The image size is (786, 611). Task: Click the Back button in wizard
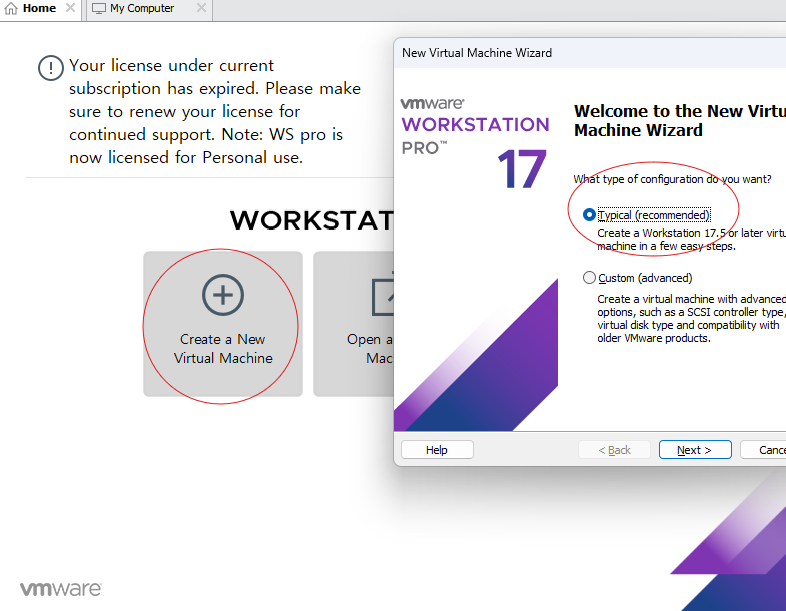(x=615, y=450)
